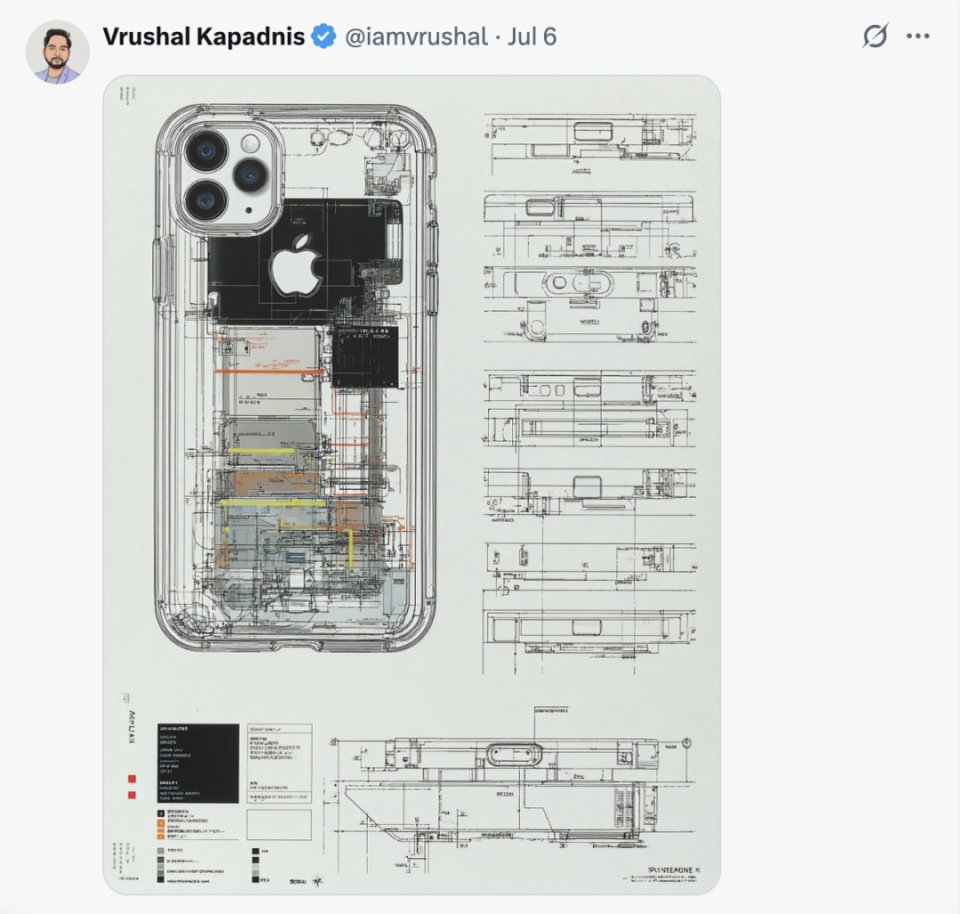Click the camera flash circle in the image
The height and width of the screenshot is (914, 960).
[250, 144]
